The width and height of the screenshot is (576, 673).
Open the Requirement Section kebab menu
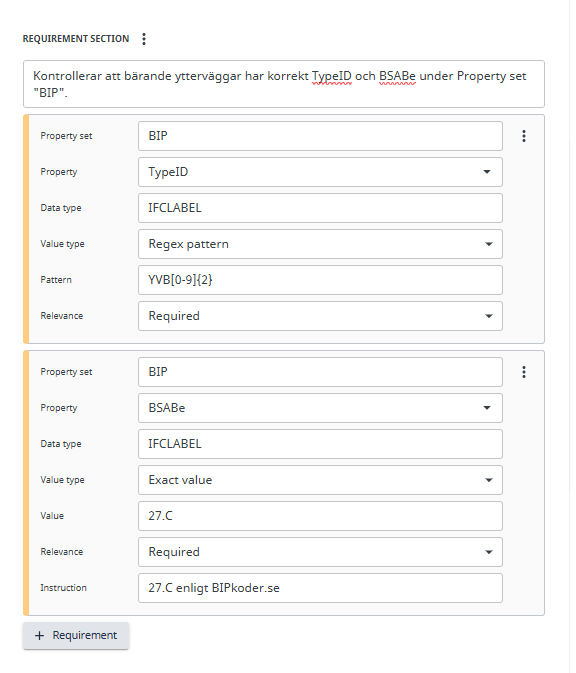click(144, 39)
